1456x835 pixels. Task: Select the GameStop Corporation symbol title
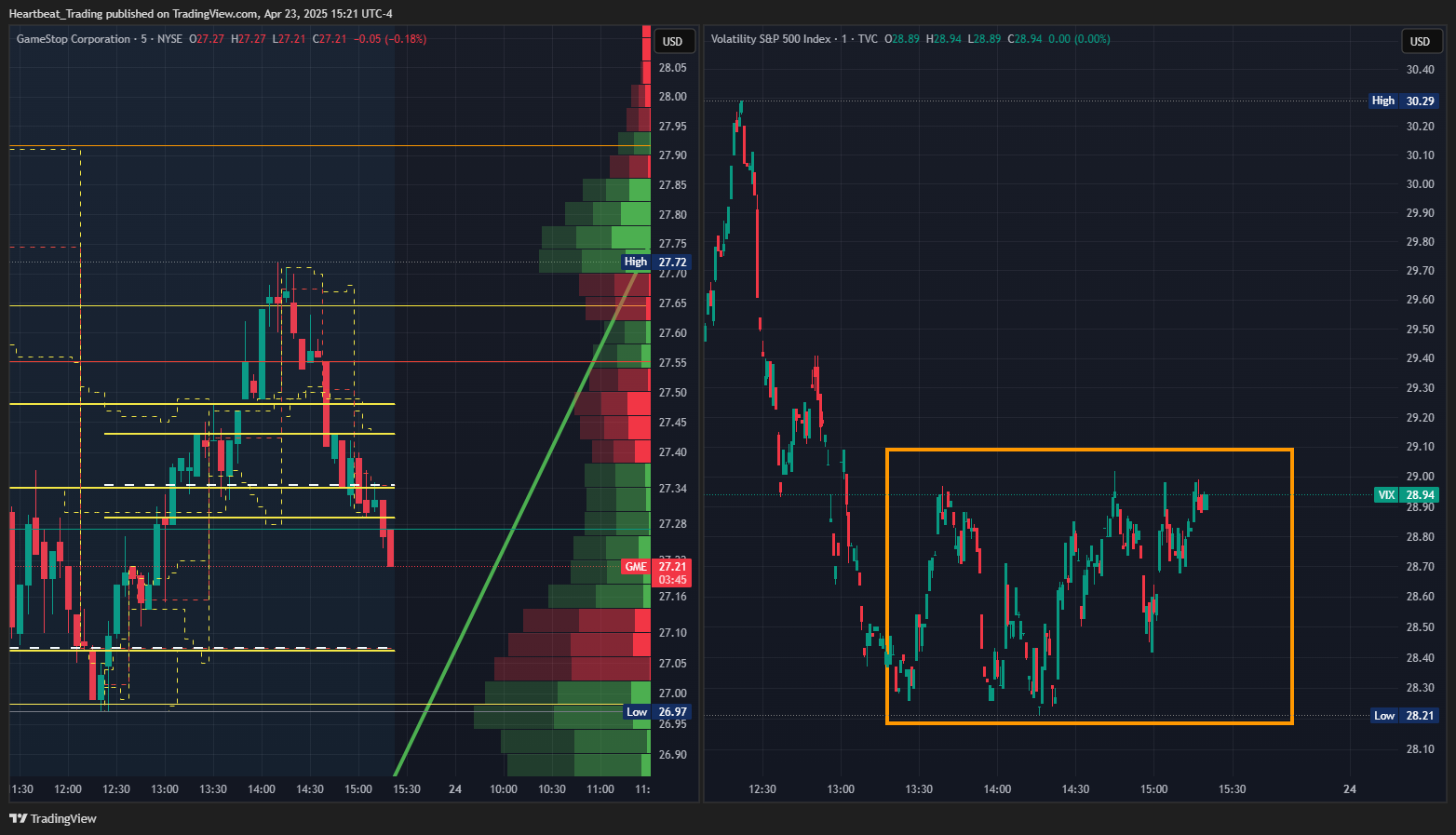click(74, 39)
